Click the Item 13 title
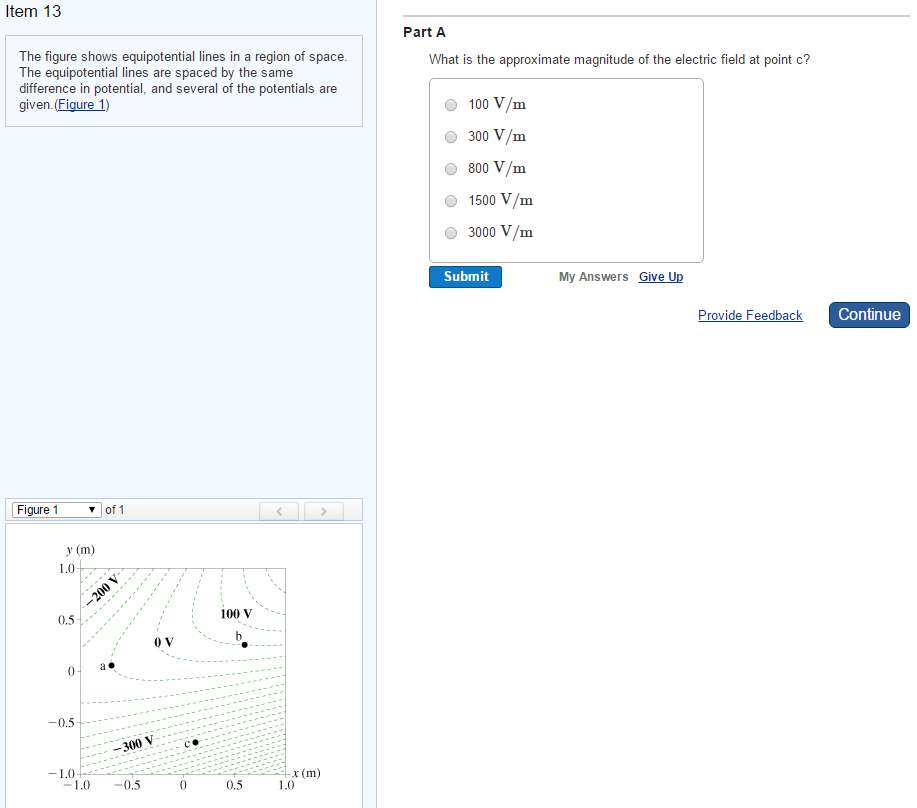 click(34, 12)
